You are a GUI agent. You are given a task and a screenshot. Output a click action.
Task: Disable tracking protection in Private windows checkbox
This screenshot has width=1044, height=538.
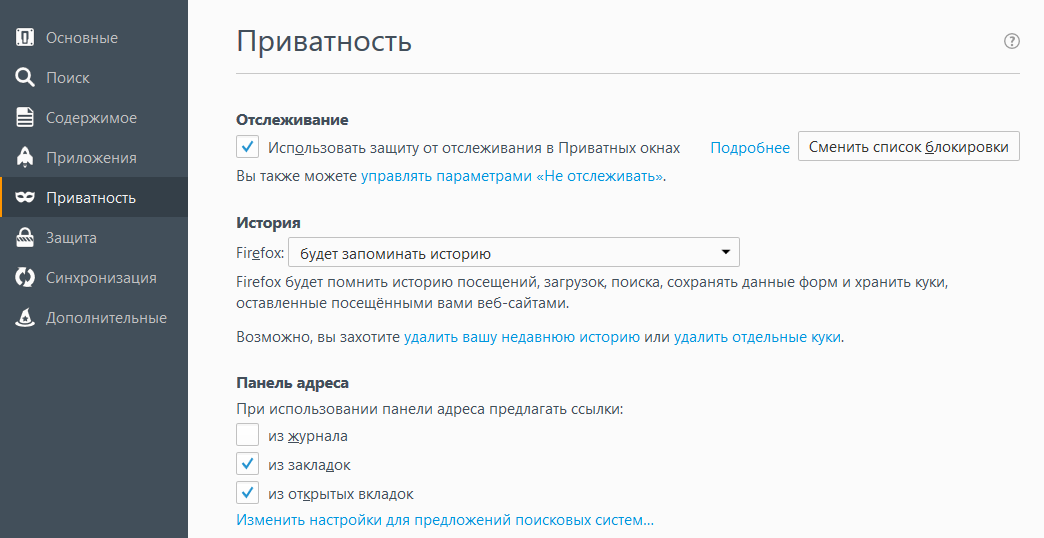[x=247, y=146]
